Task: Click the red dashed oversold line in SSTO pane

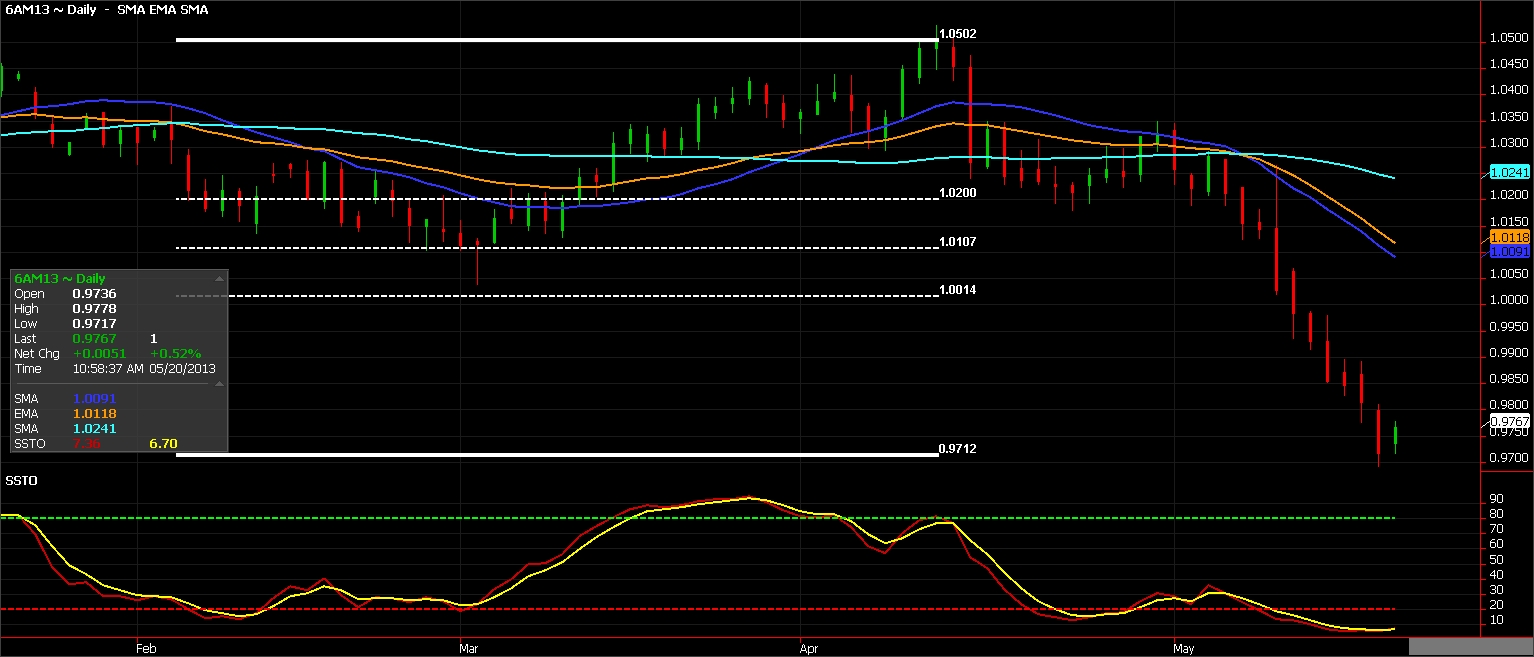Action: pos(698,608)
